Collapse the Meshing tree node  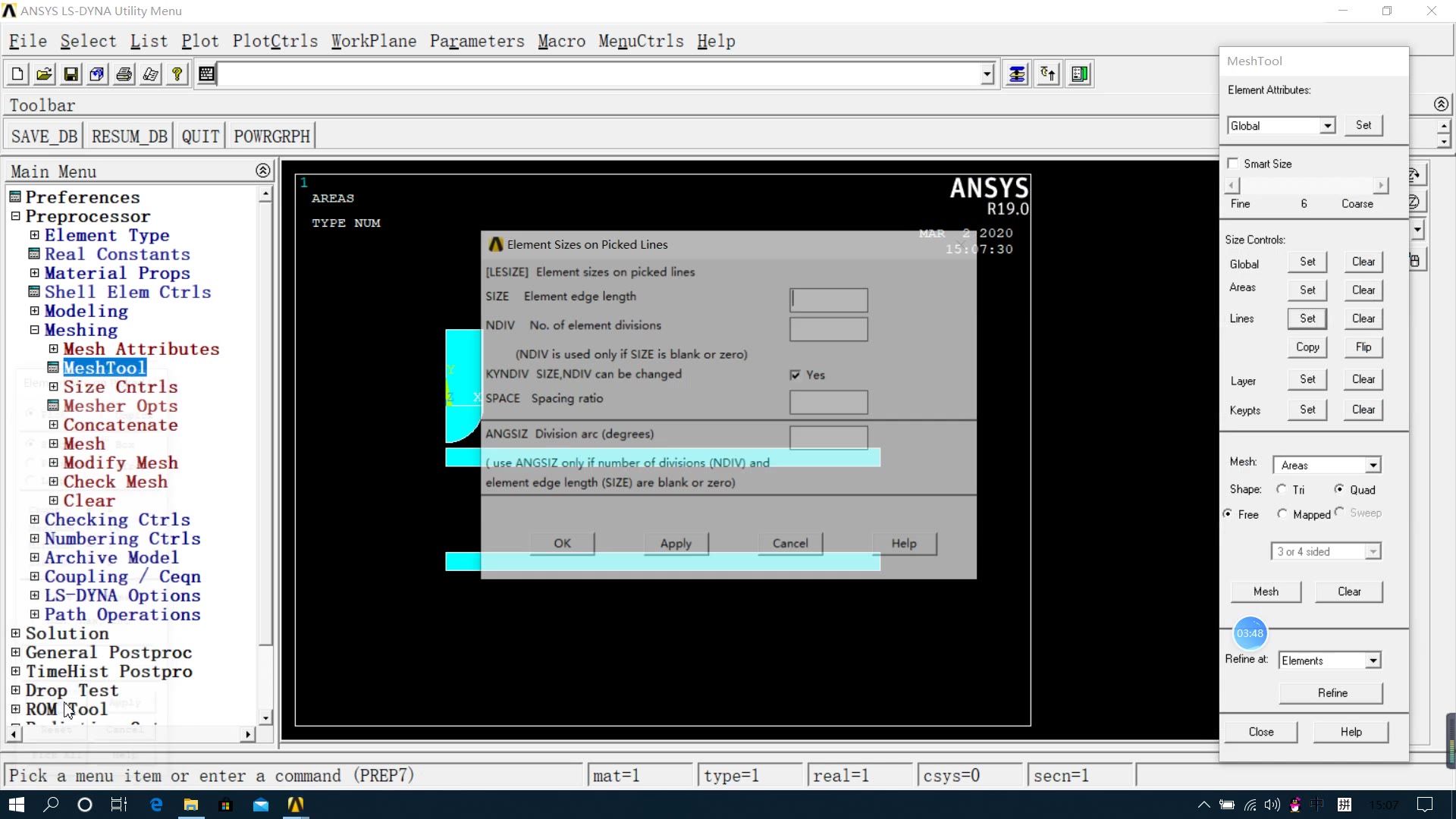pyautogui.click(x=34, y=330)
